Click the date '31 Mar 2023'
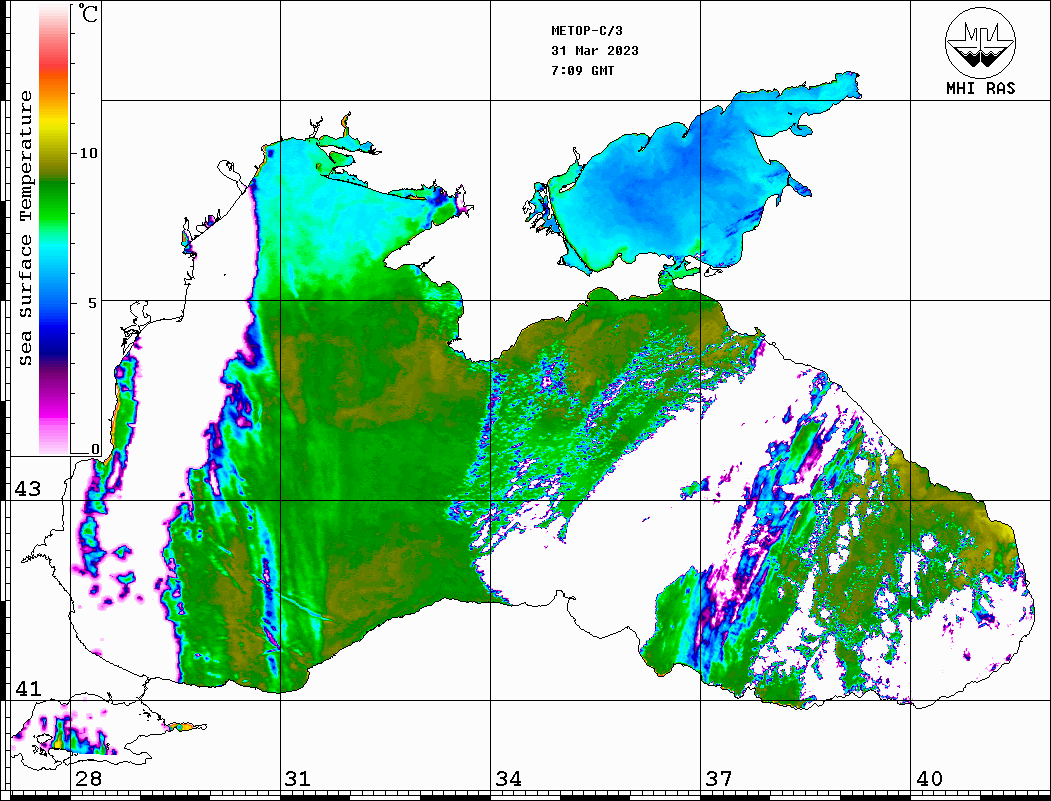 pyautogui.click(x=595, y=51)
